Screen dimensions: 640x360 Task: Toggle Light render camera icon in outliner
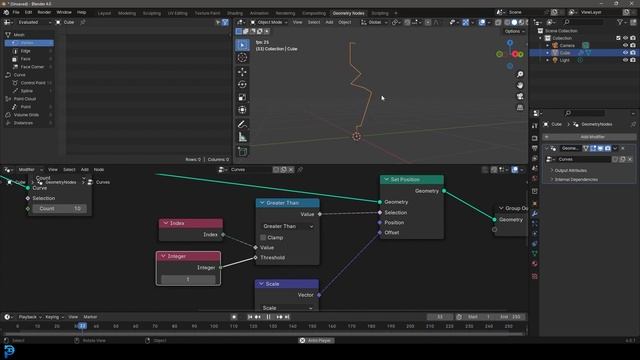[633, 60]
